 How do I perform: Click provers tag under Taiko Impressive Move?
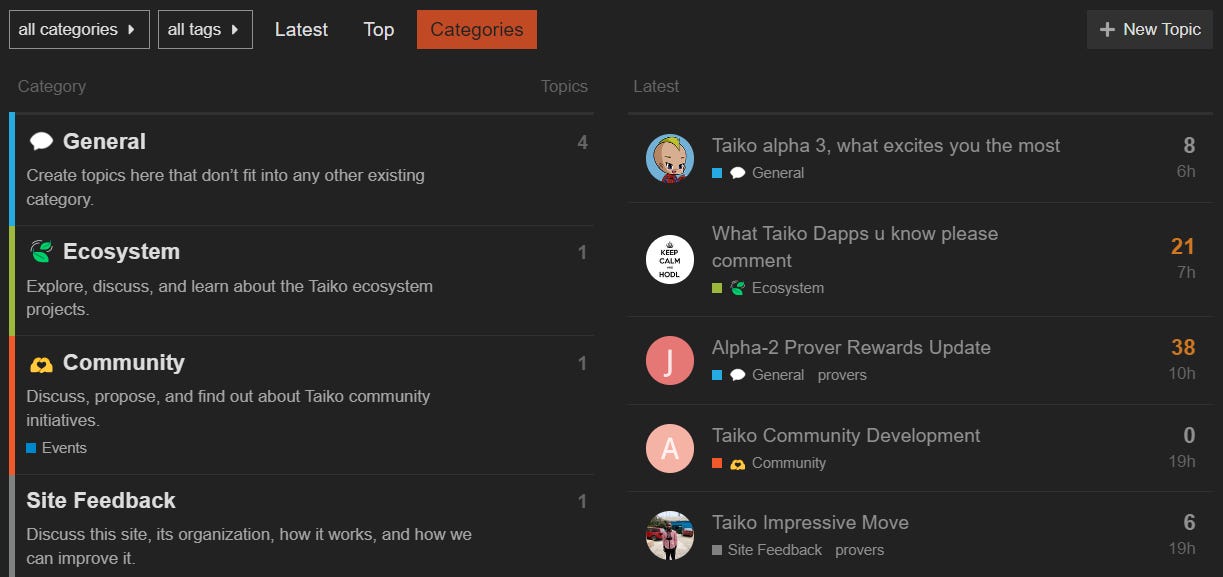click(x=860, y=550)
